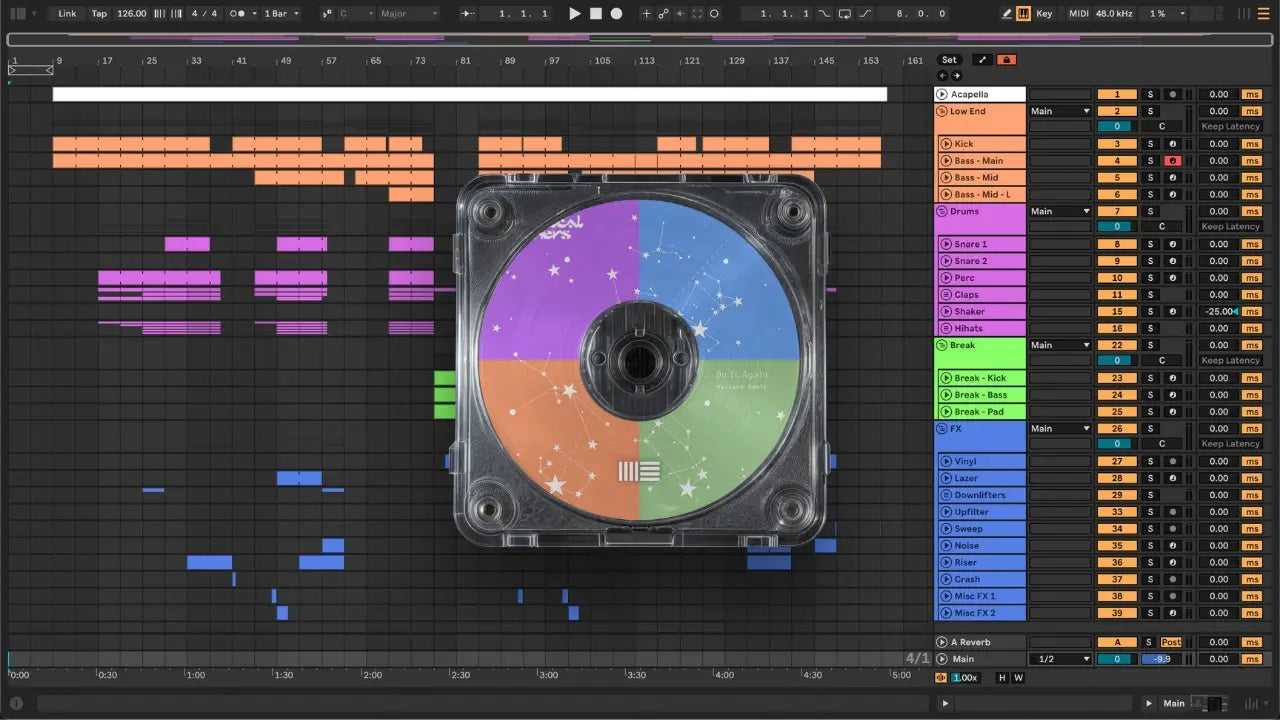Click the MIDI map mode switch
The width and height of the screenshot is (1280, 720).
pyautogui.click(x=1078, y=14)
